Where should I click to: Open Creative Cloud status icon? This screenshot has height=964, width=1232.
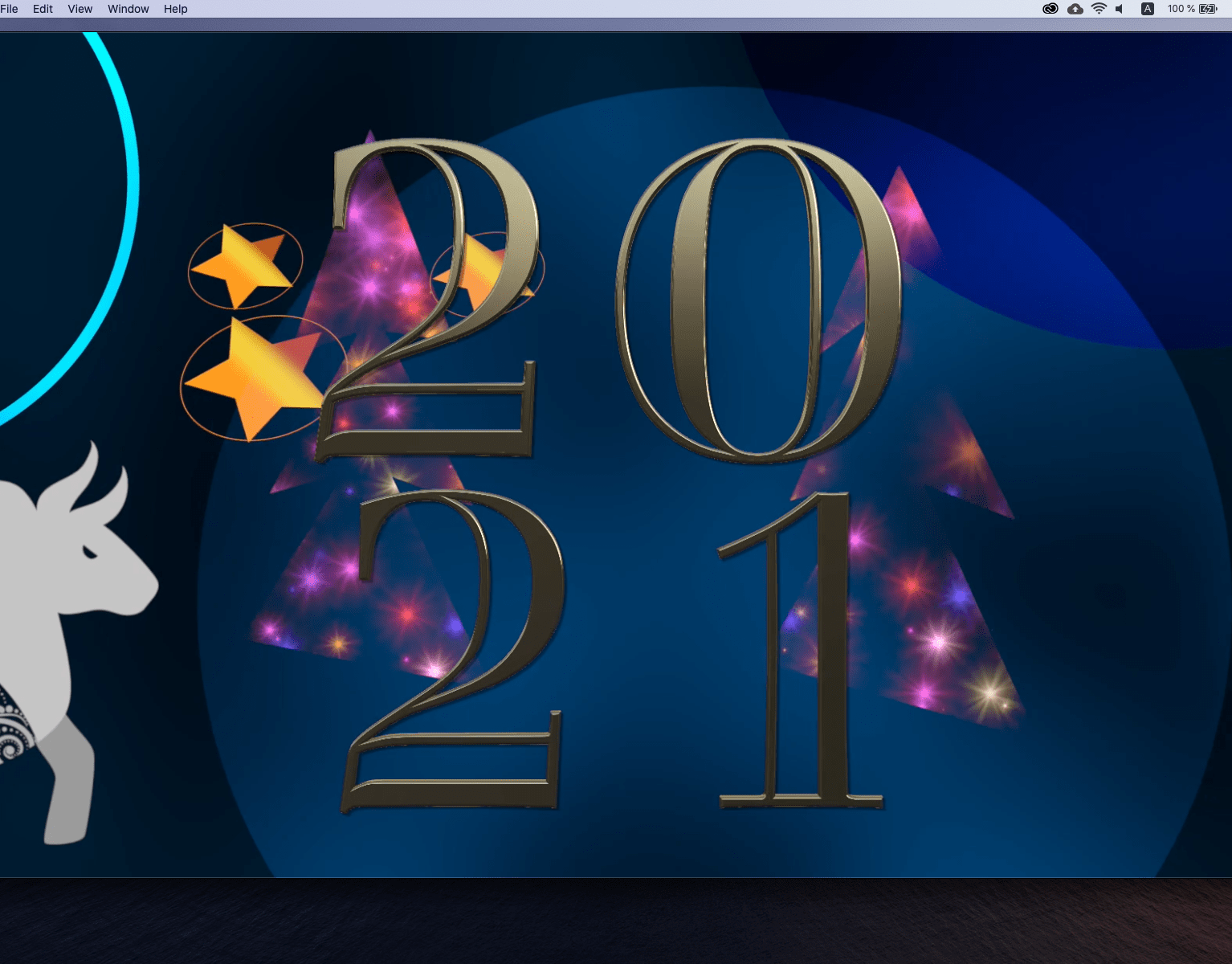click(x=1050, y=9)
